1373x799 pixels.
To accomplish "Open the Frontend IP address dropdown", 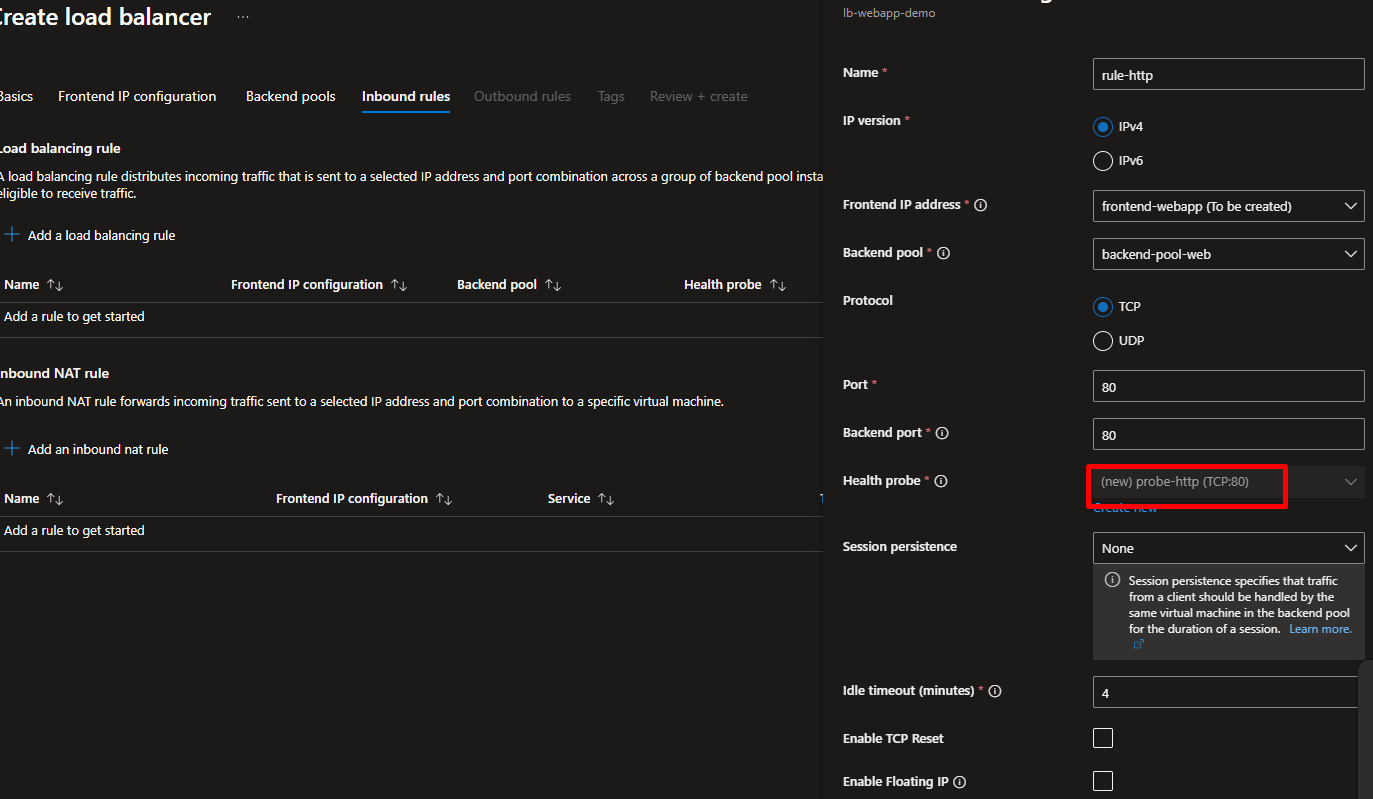I will coord(1228,206).
